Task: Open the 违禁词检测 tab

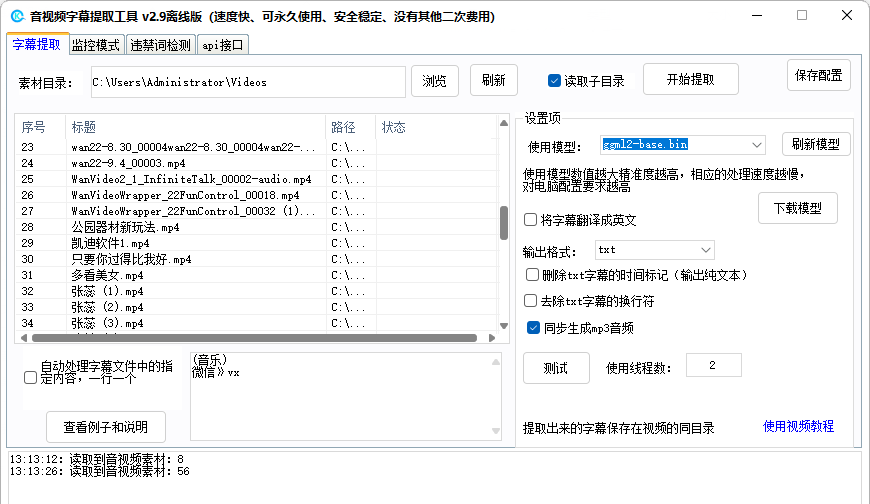Action: click(161, 45)
